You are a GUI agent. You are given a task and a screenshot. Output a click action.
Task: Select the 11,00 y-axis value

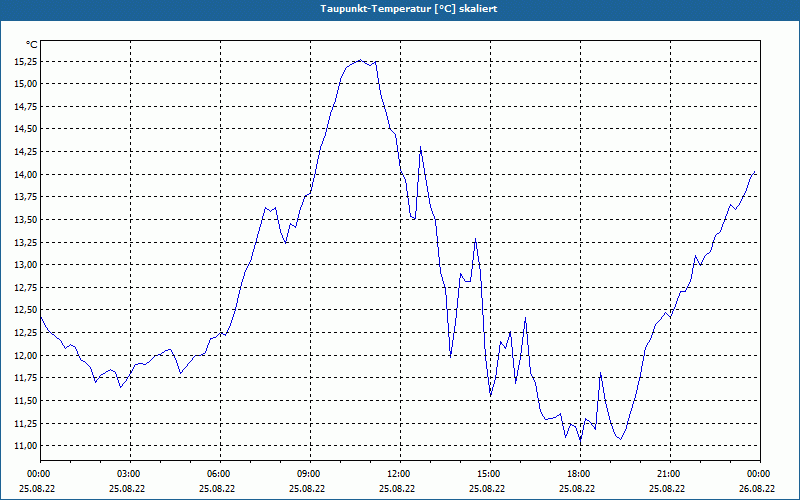[26, 445]
